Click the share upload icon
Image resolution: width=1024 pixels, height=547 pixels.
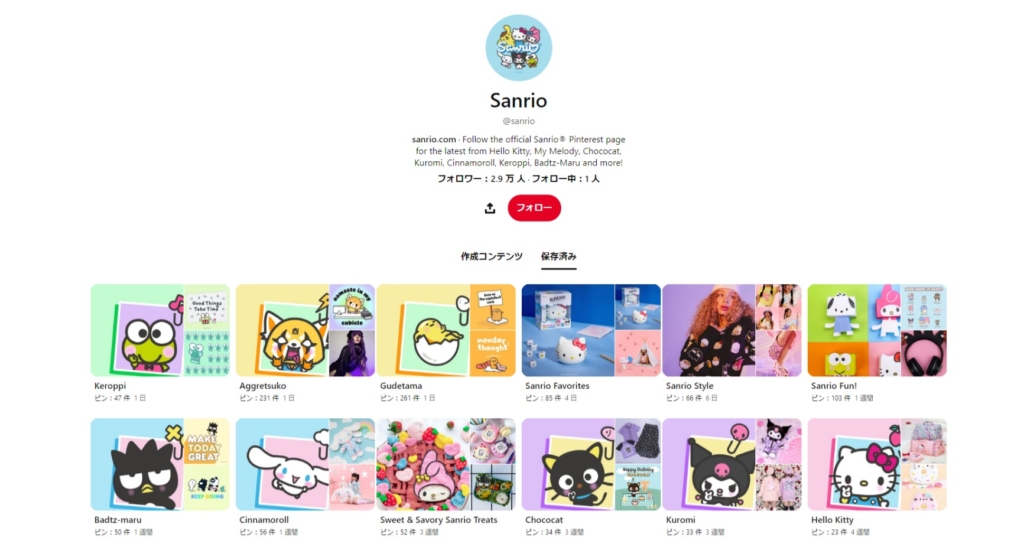(490, 208)
